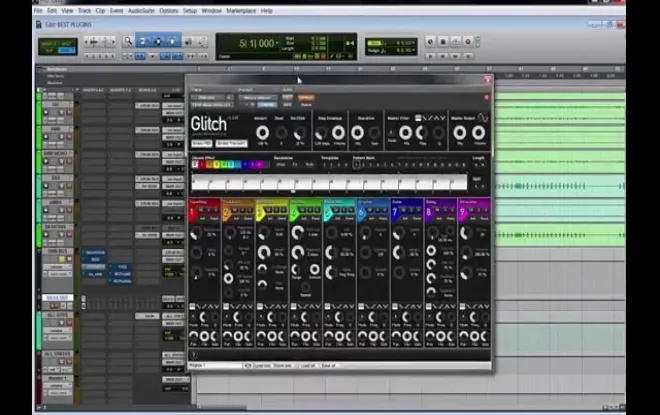
Task: Open the main counter format dropdown arrow
Action: (x=277, y=43)
